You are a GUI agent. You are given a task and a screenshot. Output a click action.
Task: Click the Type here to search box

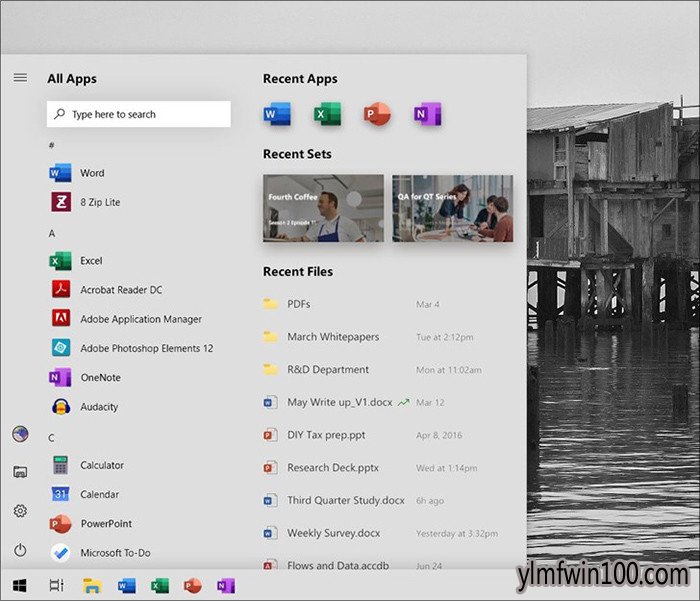[138, 114]
